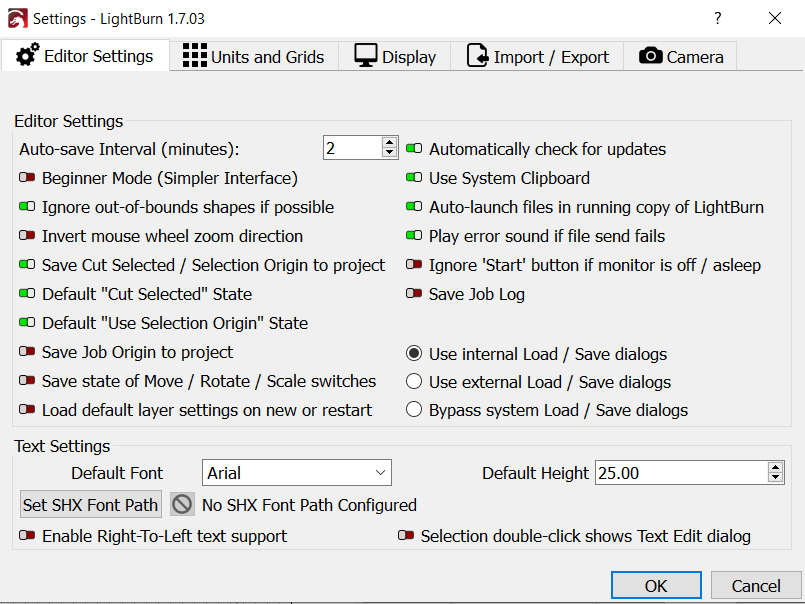The image size is (805, 604).
Task: Enable Right-To-Left text support
Action: tap(27, 536)
